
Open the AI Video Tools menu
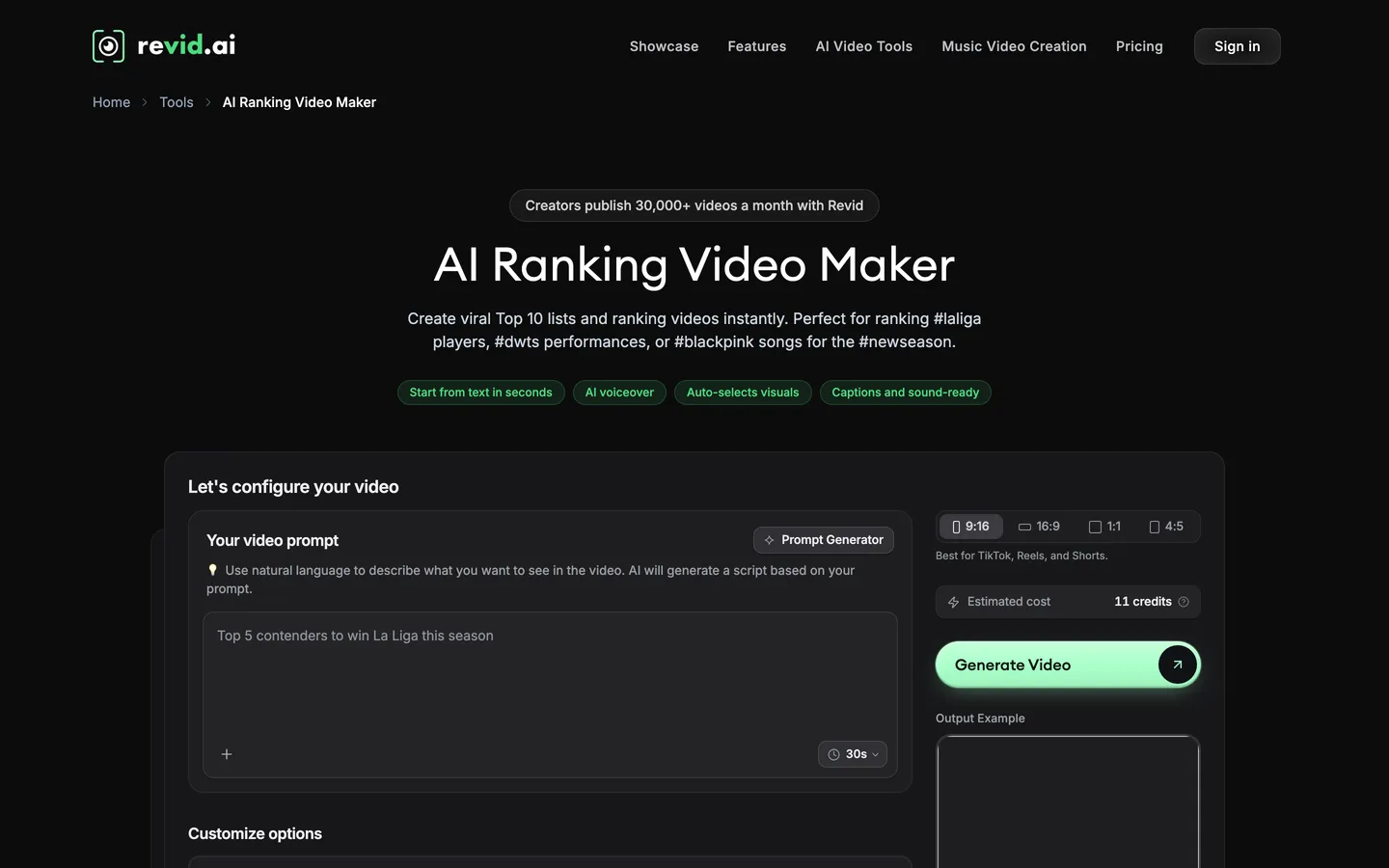pos(864,46)
